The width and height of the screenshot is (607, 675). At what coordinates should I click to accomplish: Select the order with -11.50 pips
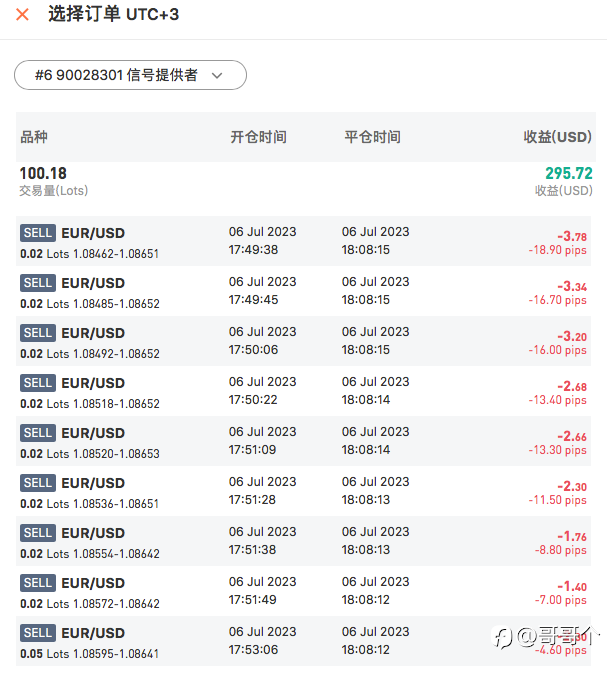(304, 491)
